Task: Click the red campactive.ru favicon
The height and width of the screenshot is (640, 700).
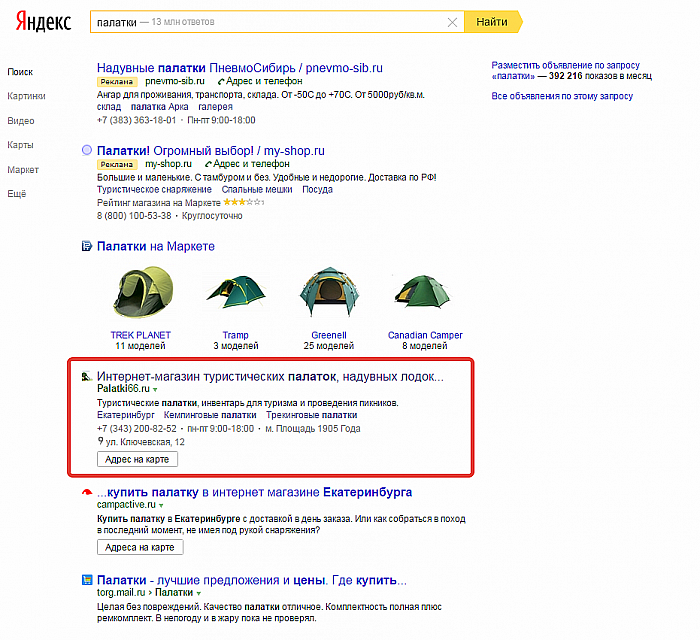Action: click(x=87, y=492)
